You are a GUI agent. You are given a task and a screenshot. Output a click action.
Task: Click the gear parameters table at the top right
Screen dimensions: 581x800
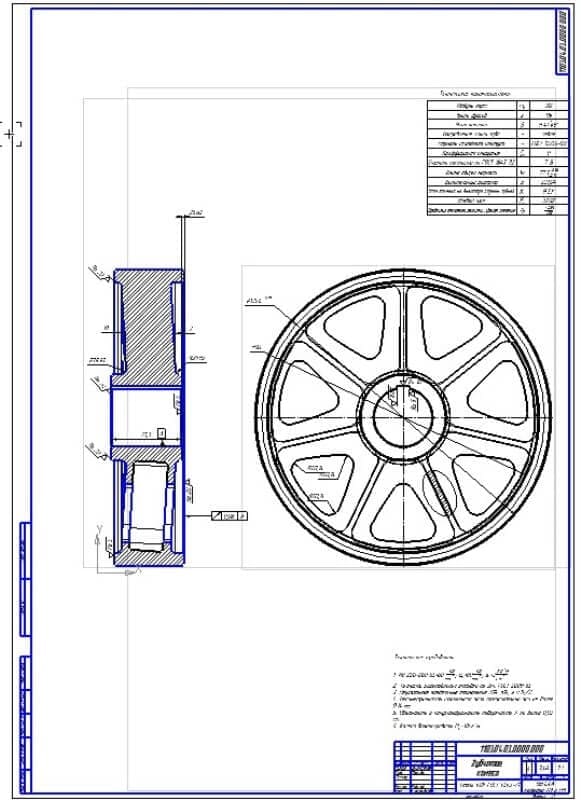click(x=497, y=158)
